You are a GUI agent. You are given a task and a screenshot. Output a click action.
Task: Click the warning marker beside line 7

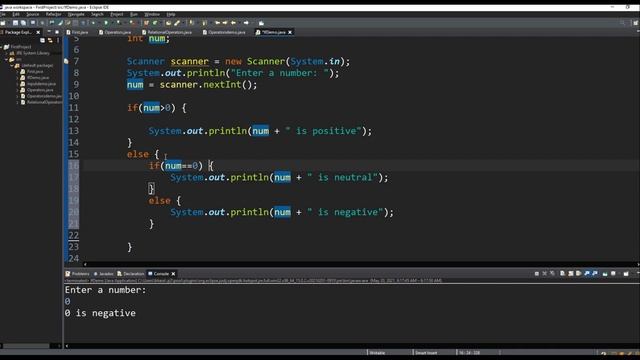click(x=66, y=61)
